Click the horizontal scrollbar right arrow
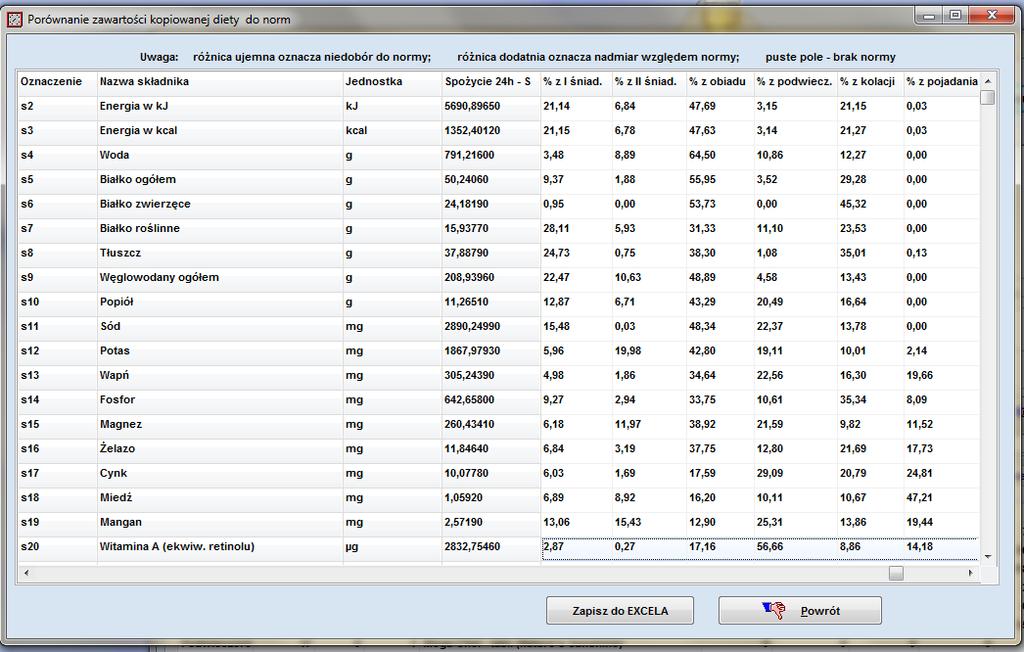Image resolution: width=1024 pixels, height=652 pixels. pos(970,573)
